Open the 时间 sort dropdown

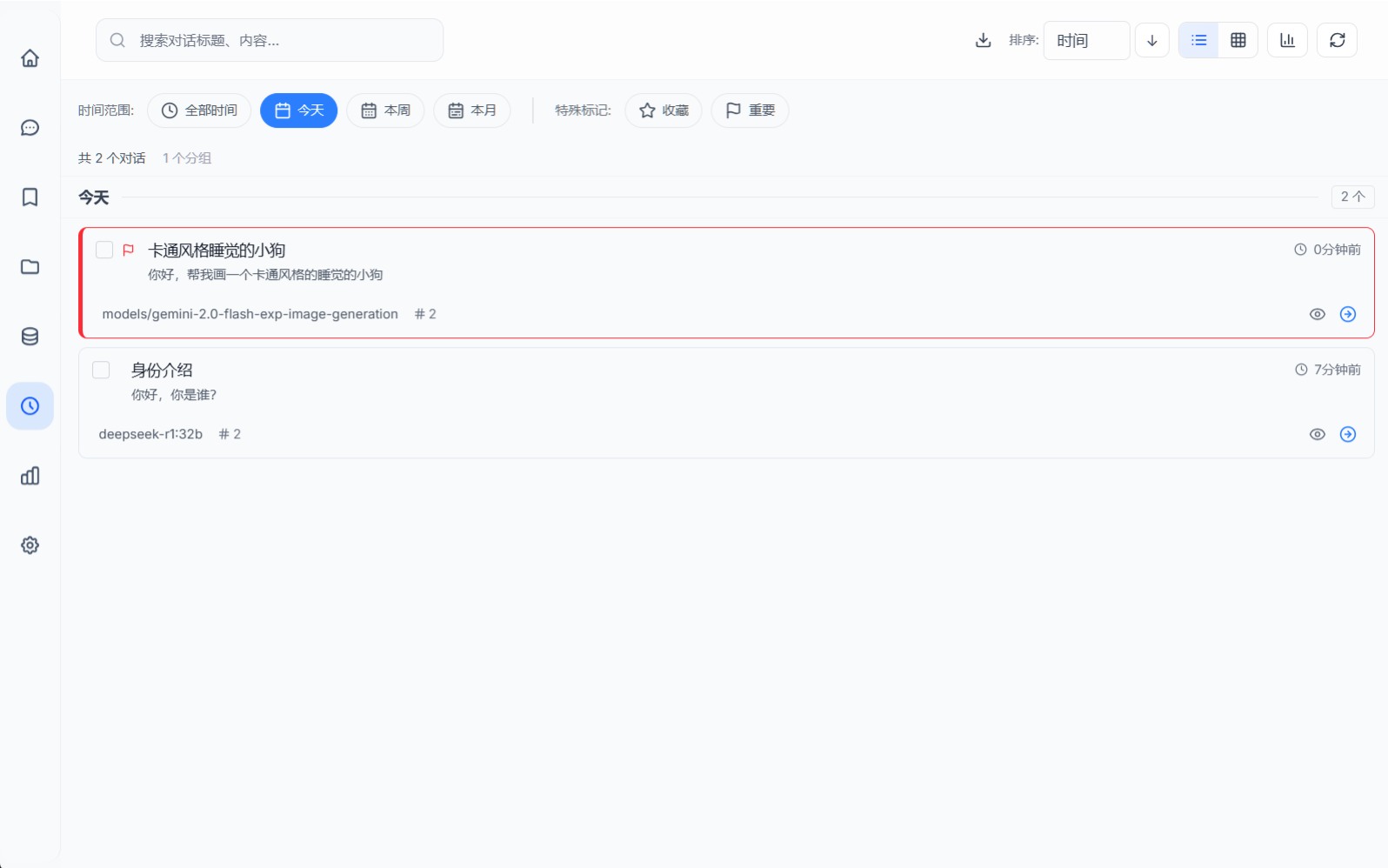[1085, 40]
